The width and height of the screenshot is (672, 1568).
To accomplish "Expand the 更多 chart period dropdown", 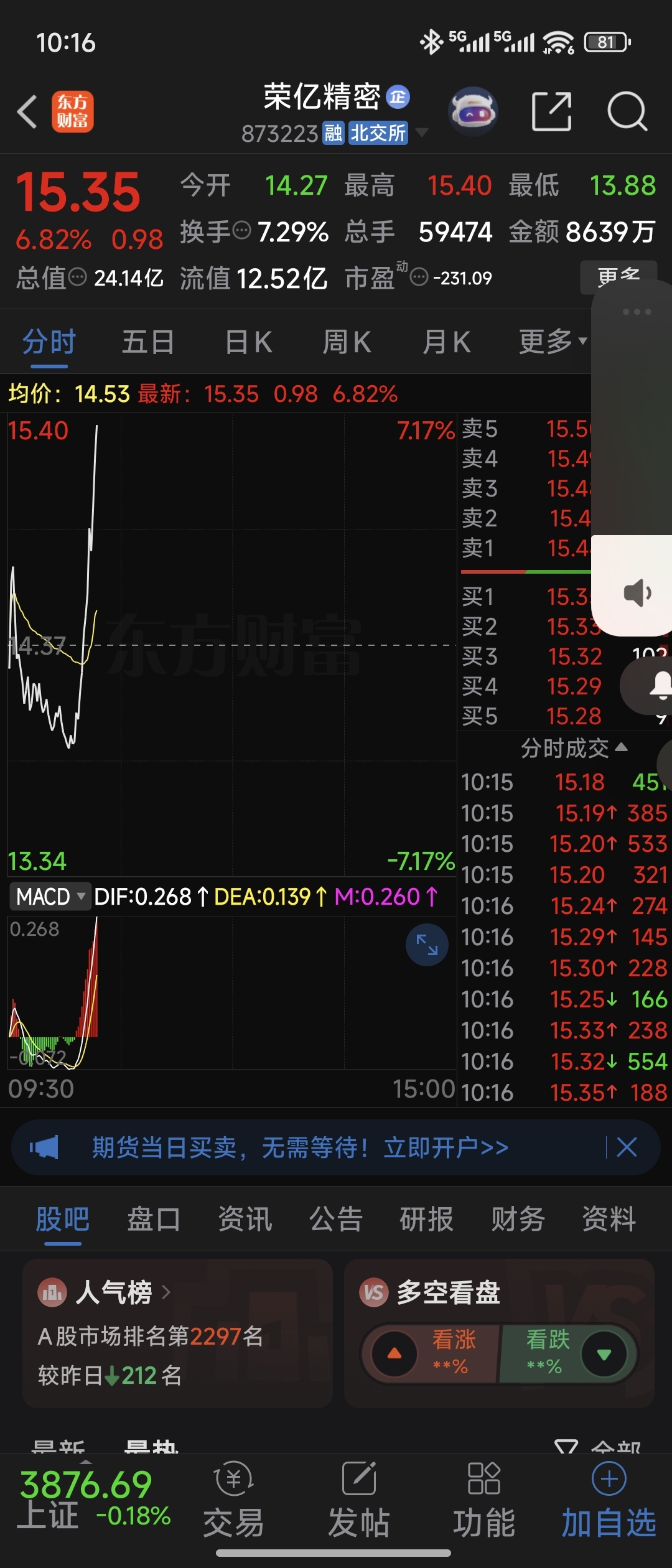I will (553, 341).
